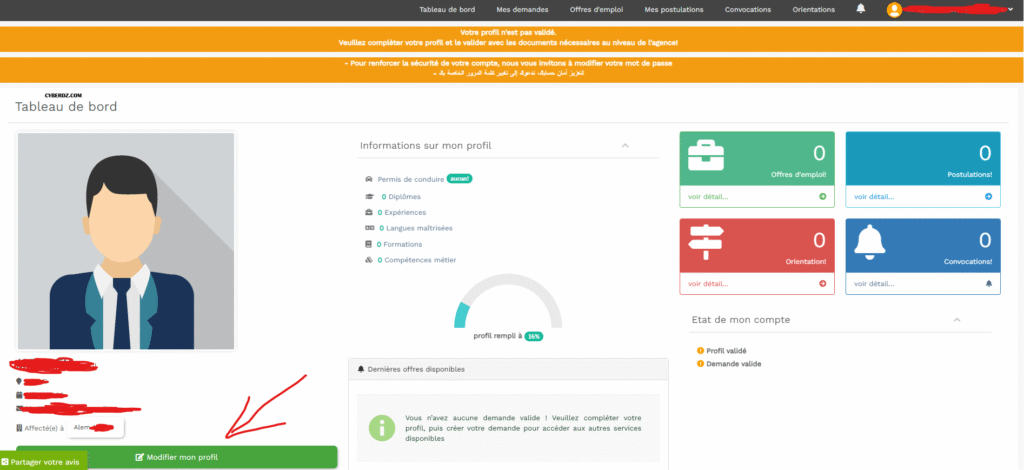Click the building icon beside Affecté(e) à

[x=19, y=428]
